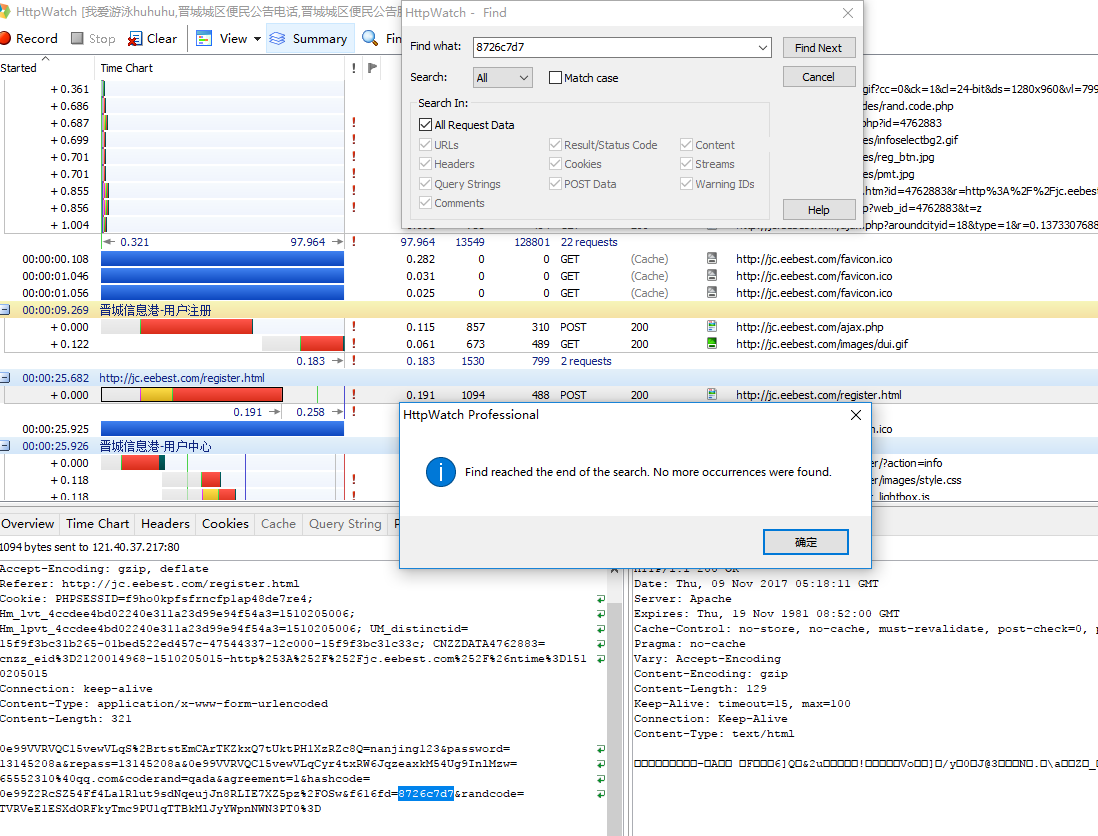Viewport: 1098px width, 836px height.
Task: Click the content type icon for dui.gif
Action: tap(712, 344)
